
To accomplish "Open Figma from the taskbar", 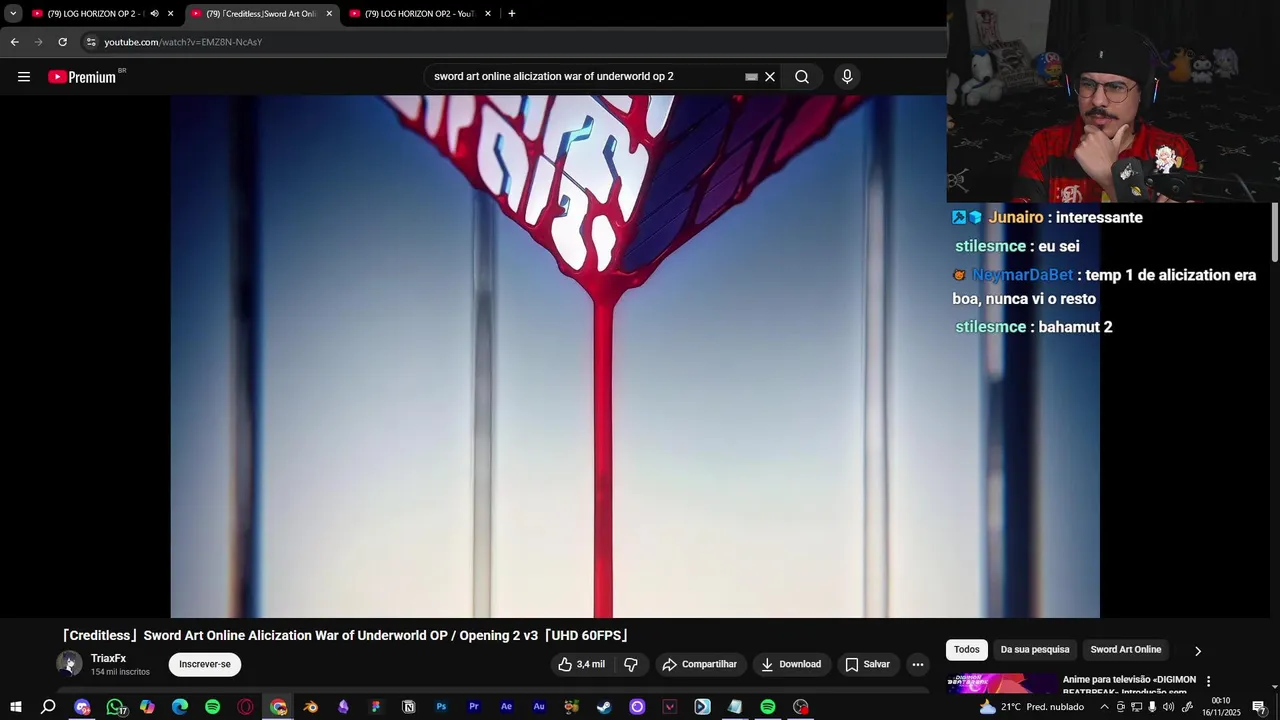I will click(x=376, y=707).
